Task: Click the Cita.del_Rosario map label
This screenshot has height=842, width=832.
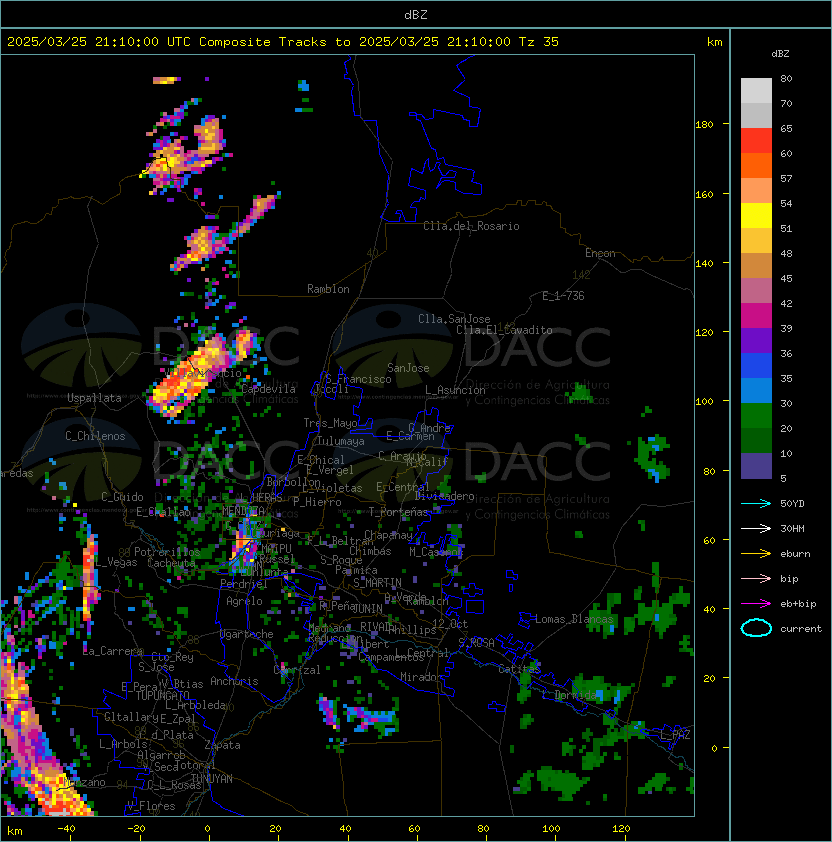Action: click(471, 226)
